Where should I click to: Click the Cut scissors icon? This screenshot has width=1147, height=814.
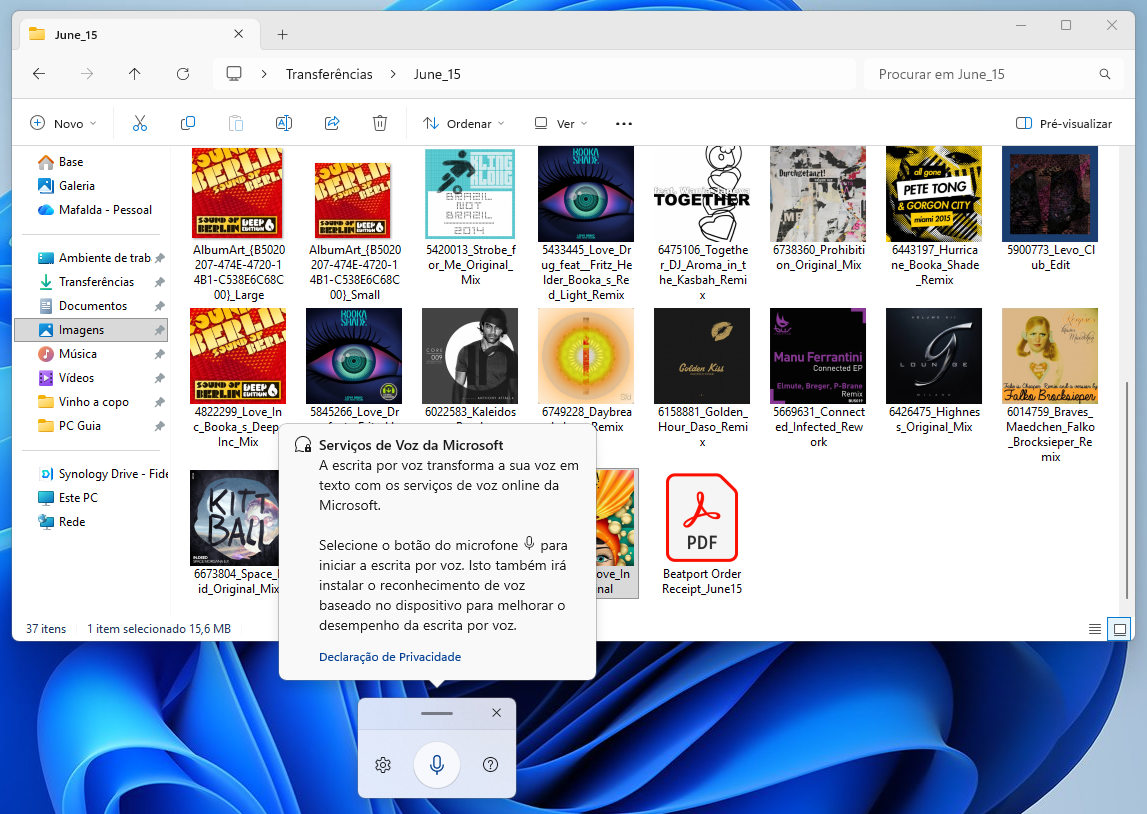(x=140, y=124)
